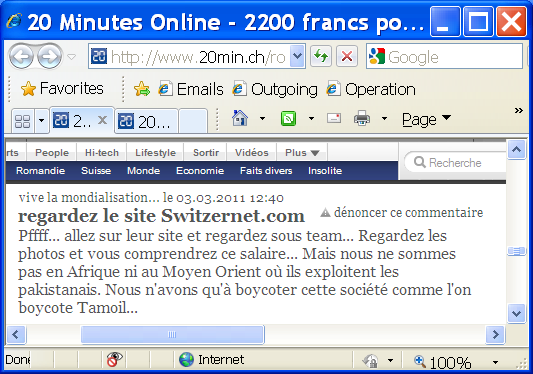
Task: Open Economie in the blue nav bar
Action: click(x=200, y=171)
